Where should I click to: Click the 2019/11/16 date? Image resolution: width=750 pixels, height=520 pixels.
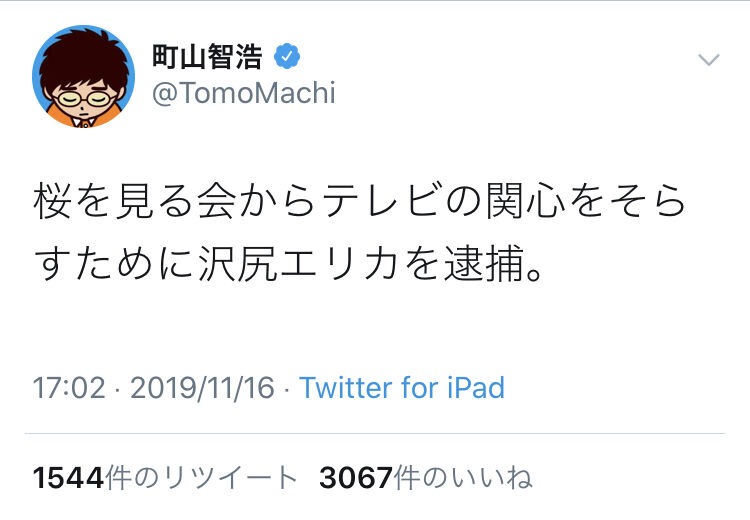202,387
